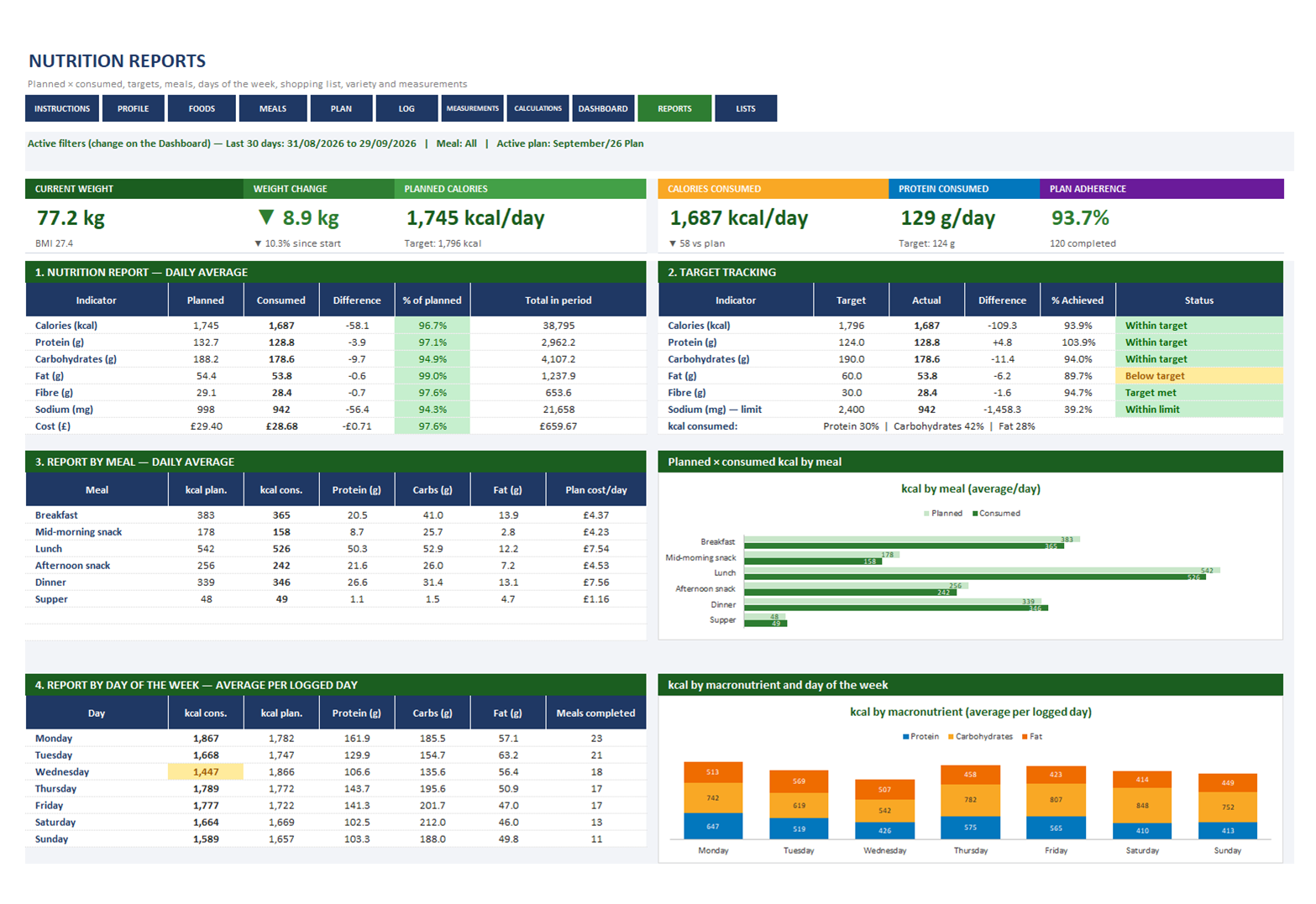The image size is (1316, 904).
Task: Select the highlighted Wednesday kcal cell 1,447
Action: (x=206, y=772)
